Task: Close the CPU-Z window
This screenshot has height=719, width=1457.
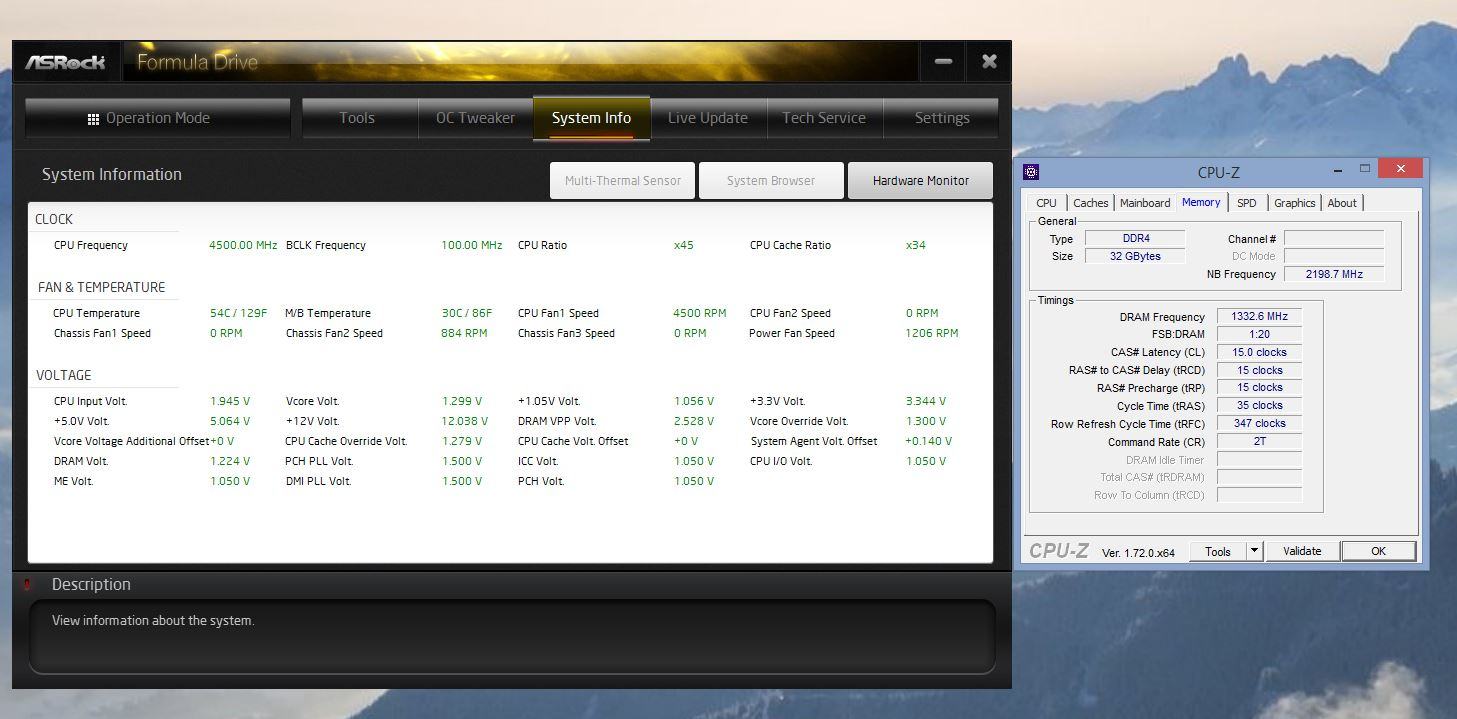Action: (x=1401, y=169)
